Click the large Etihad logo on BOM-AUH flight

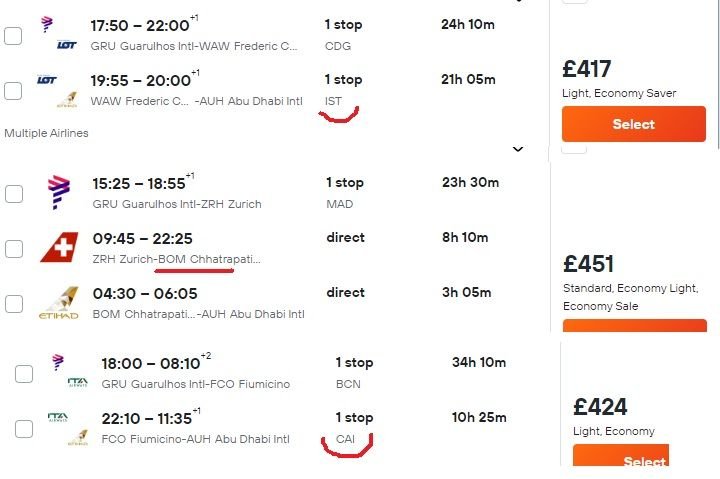59,303
